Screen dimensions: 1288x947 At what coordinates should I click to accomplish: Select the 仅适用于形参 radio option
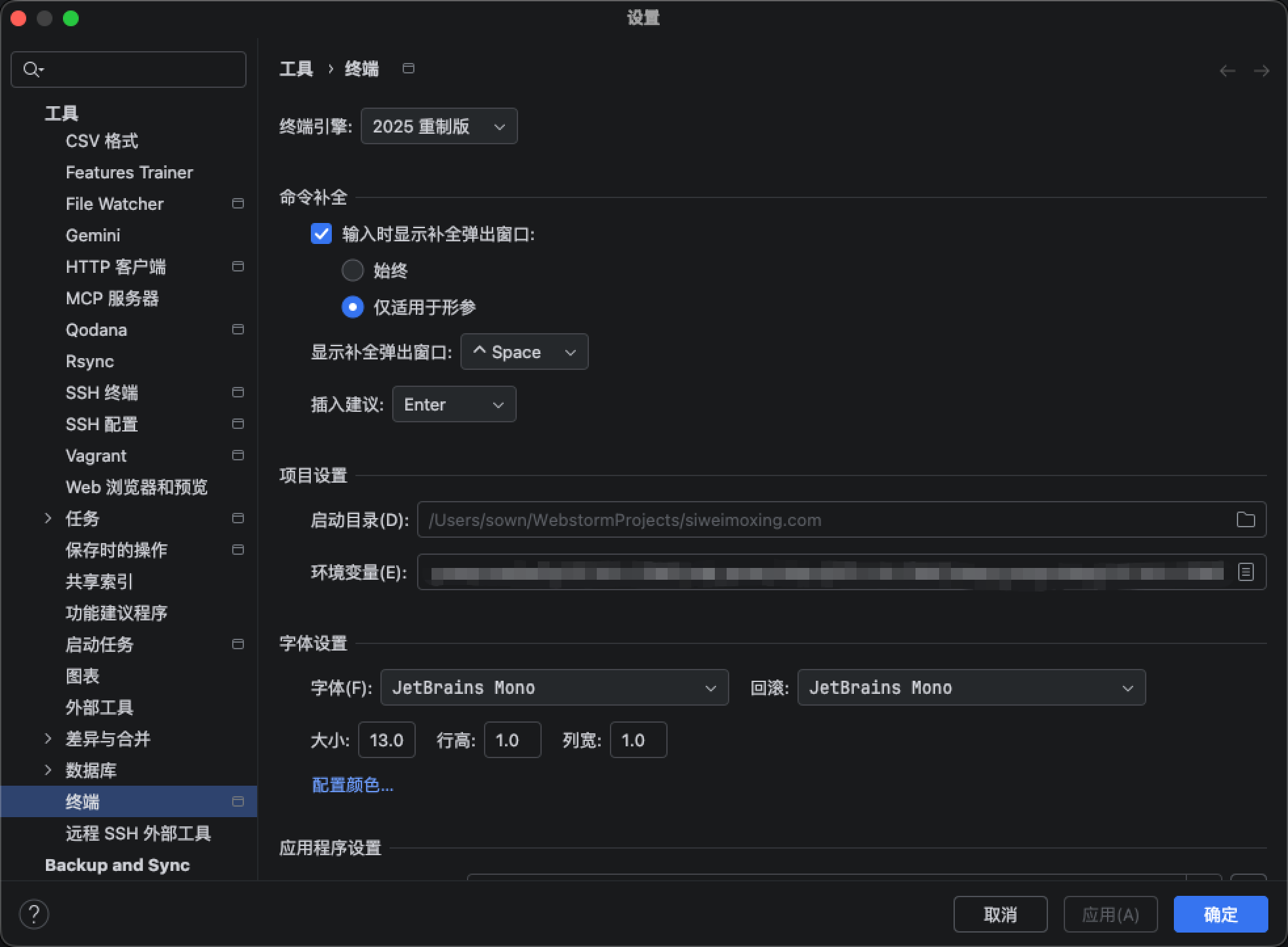click(x=353, y=307)
